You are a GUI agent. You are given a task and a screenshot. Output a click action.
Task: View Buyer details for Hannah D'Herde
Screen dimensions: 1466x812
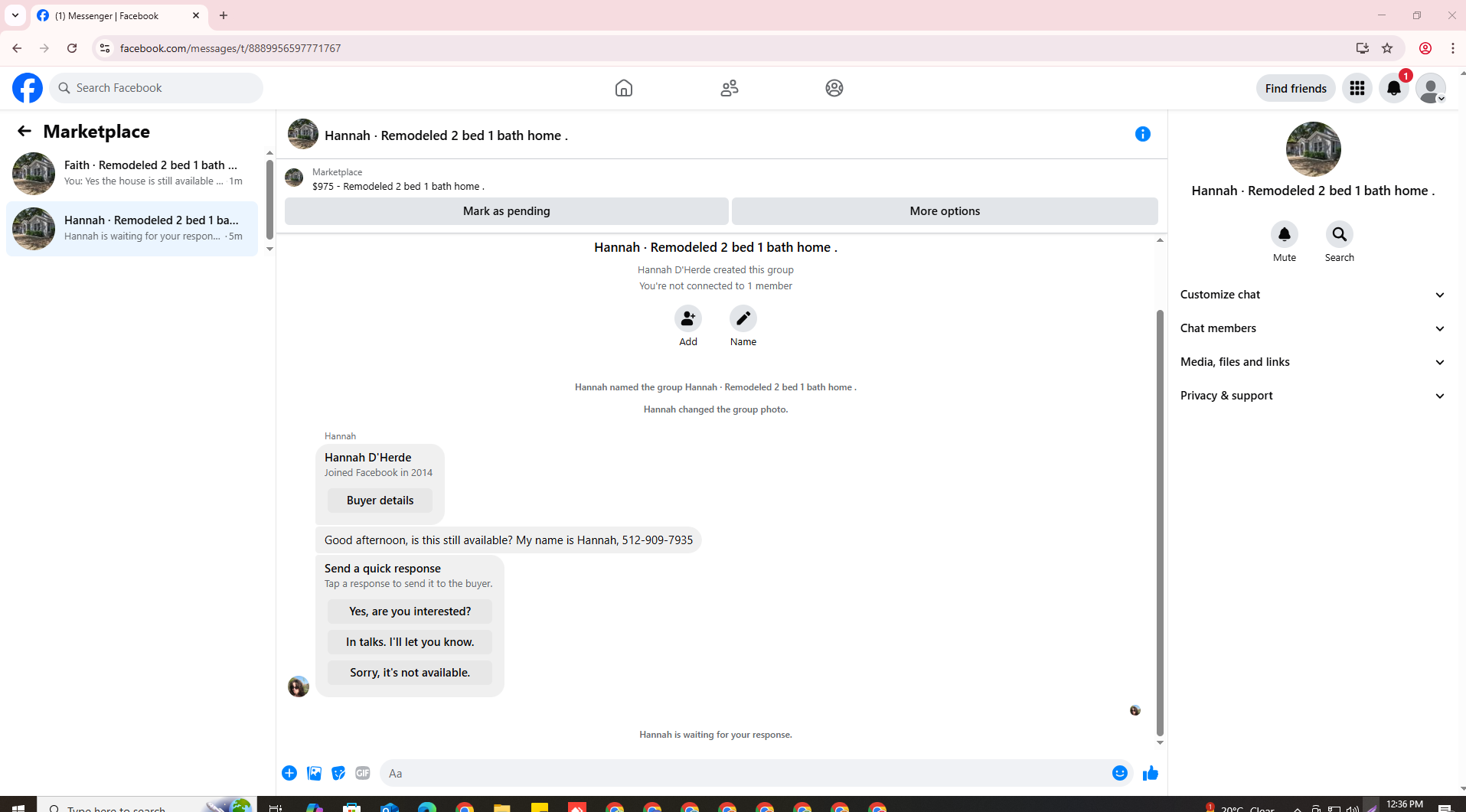point(380,501)
